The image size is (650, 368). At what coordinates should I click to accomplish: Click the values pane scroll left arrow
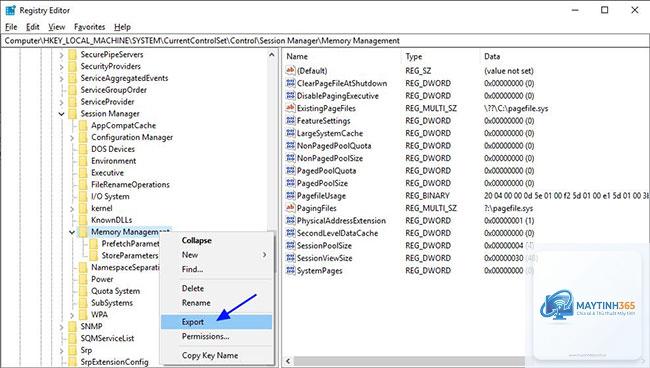pyautogui.click(x=288, y=361)
